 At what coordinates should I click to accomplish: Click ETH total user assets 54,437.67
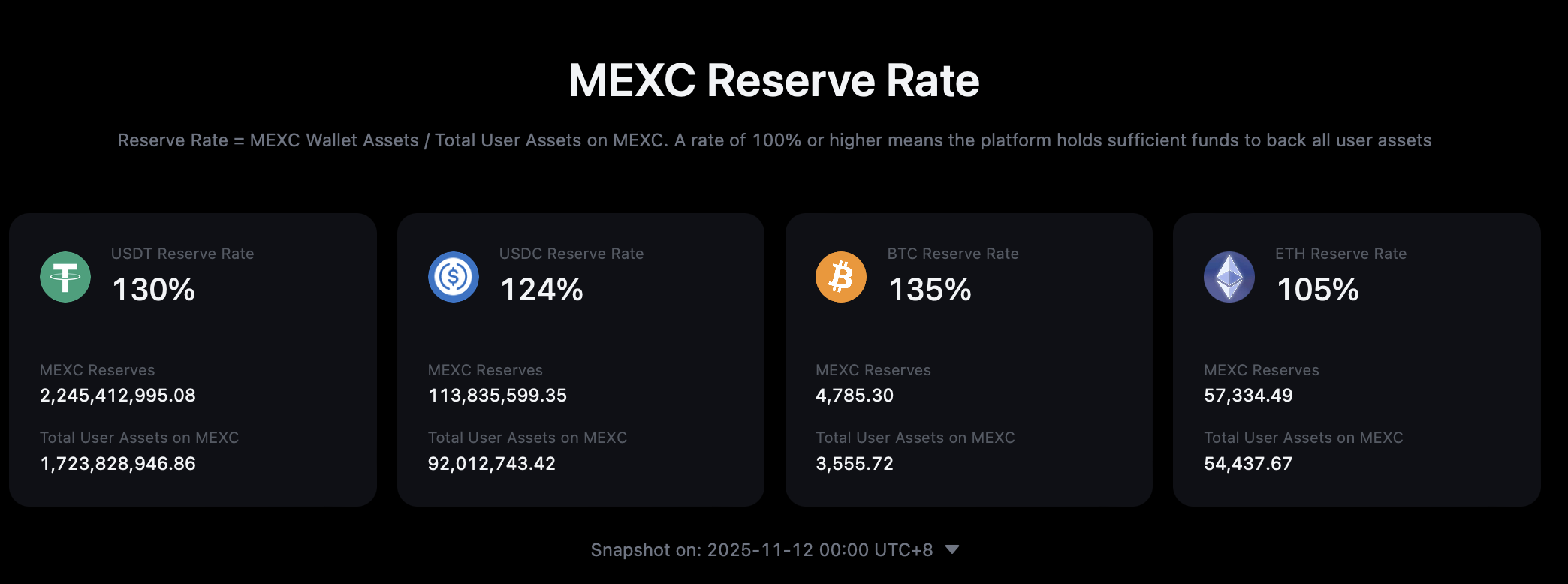point(1248,464)
